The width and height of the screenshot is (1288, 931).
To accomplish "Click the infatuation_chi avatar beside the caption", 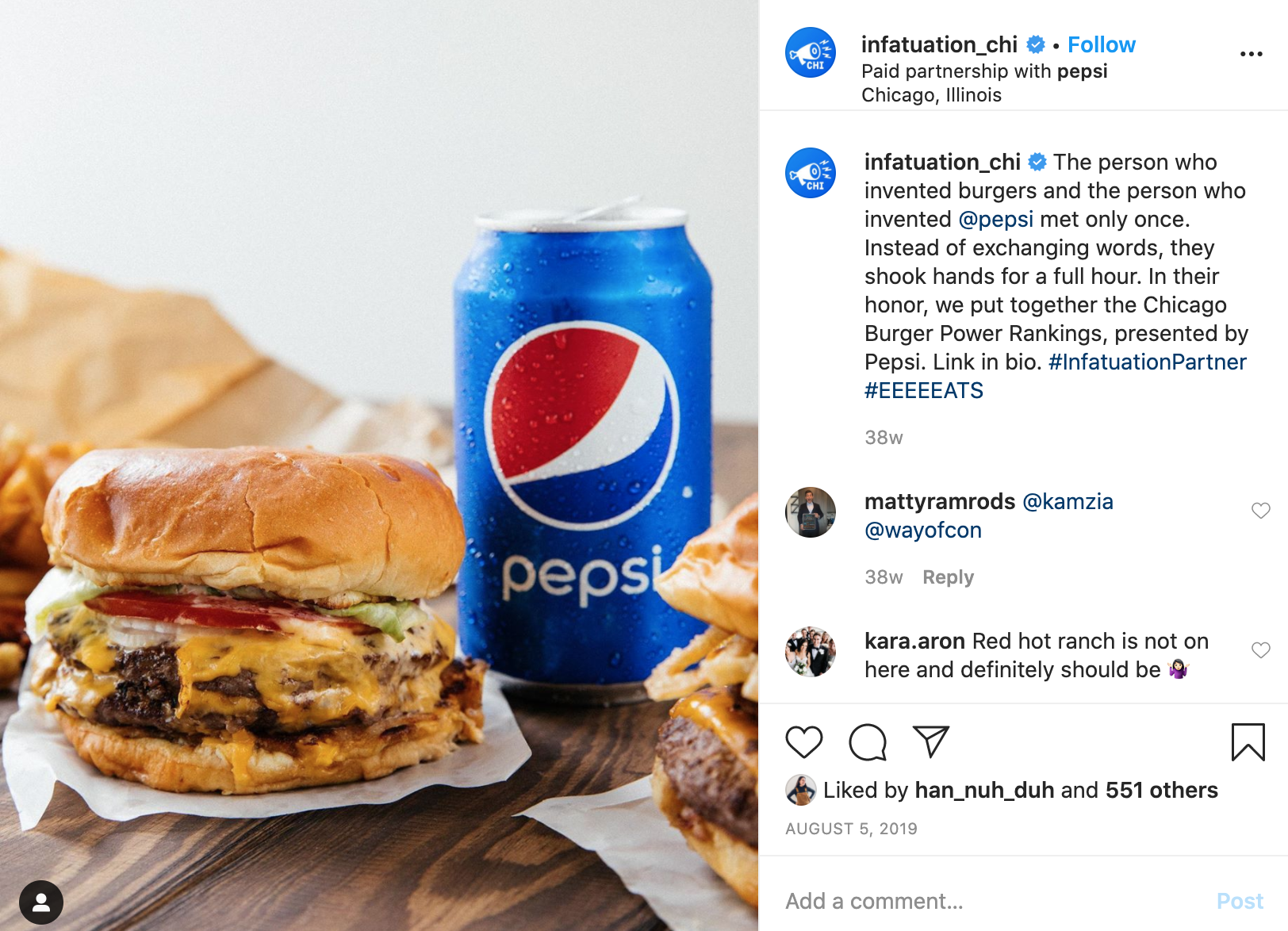I will pyautogui.click(x=811, y=173).
